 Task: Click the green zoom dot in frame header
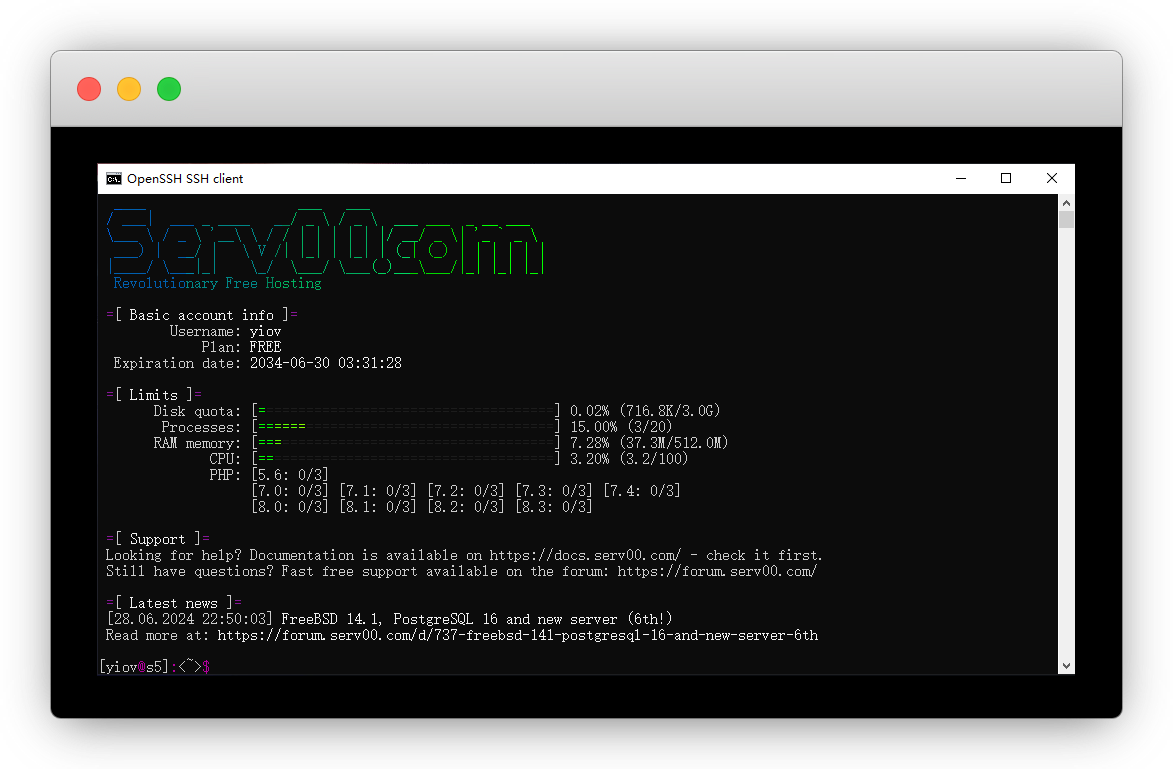(169, 89)
